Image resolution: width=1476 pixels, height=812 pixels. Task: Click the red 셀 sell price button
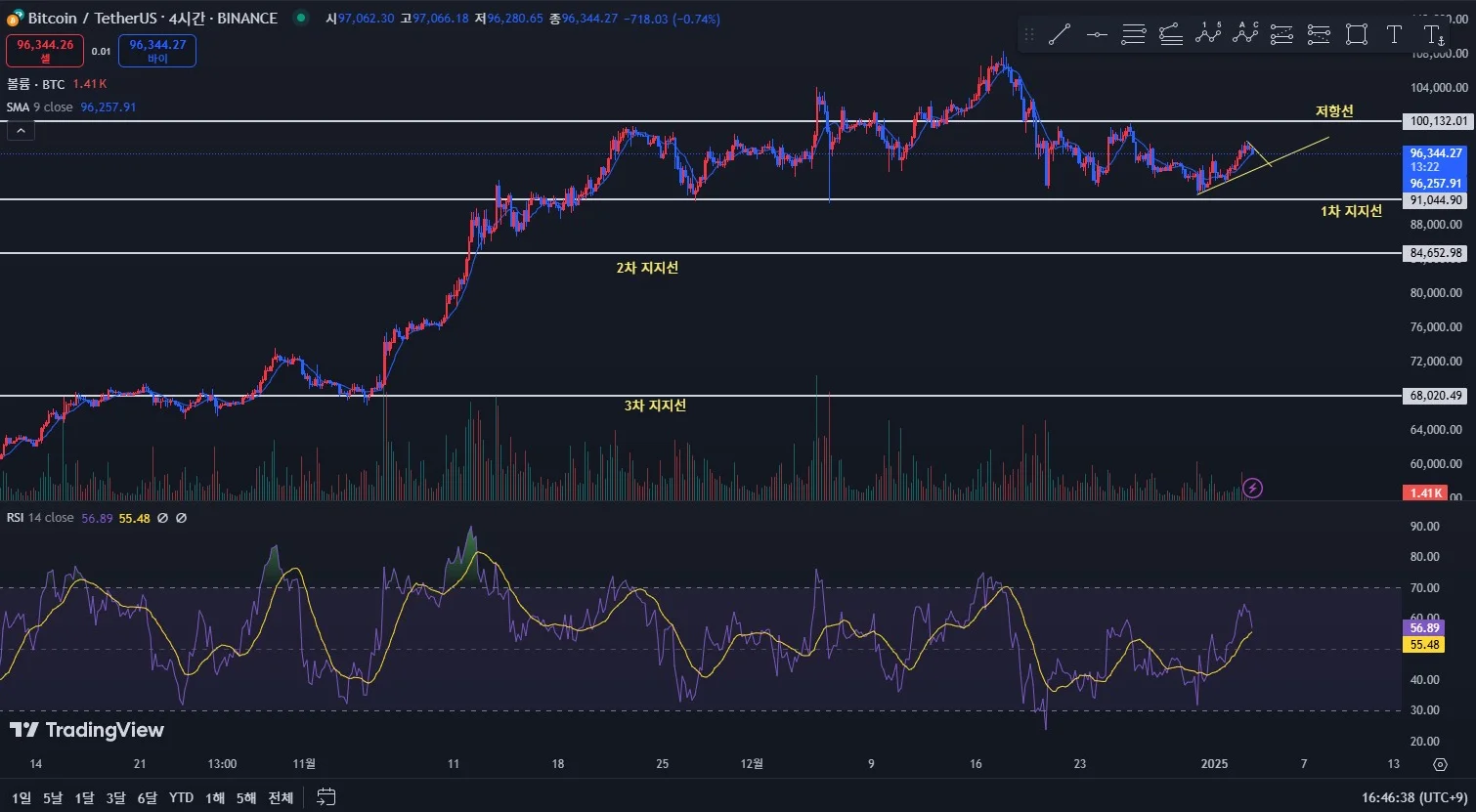45,51
